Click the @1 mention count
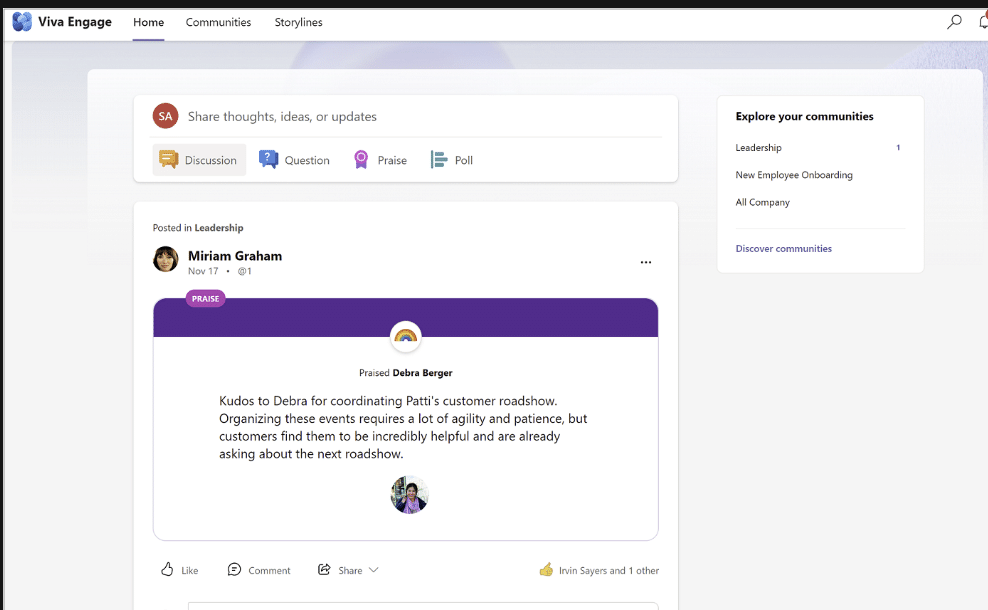The height and width of the screenshot is (610, 988). click(244, 271)
